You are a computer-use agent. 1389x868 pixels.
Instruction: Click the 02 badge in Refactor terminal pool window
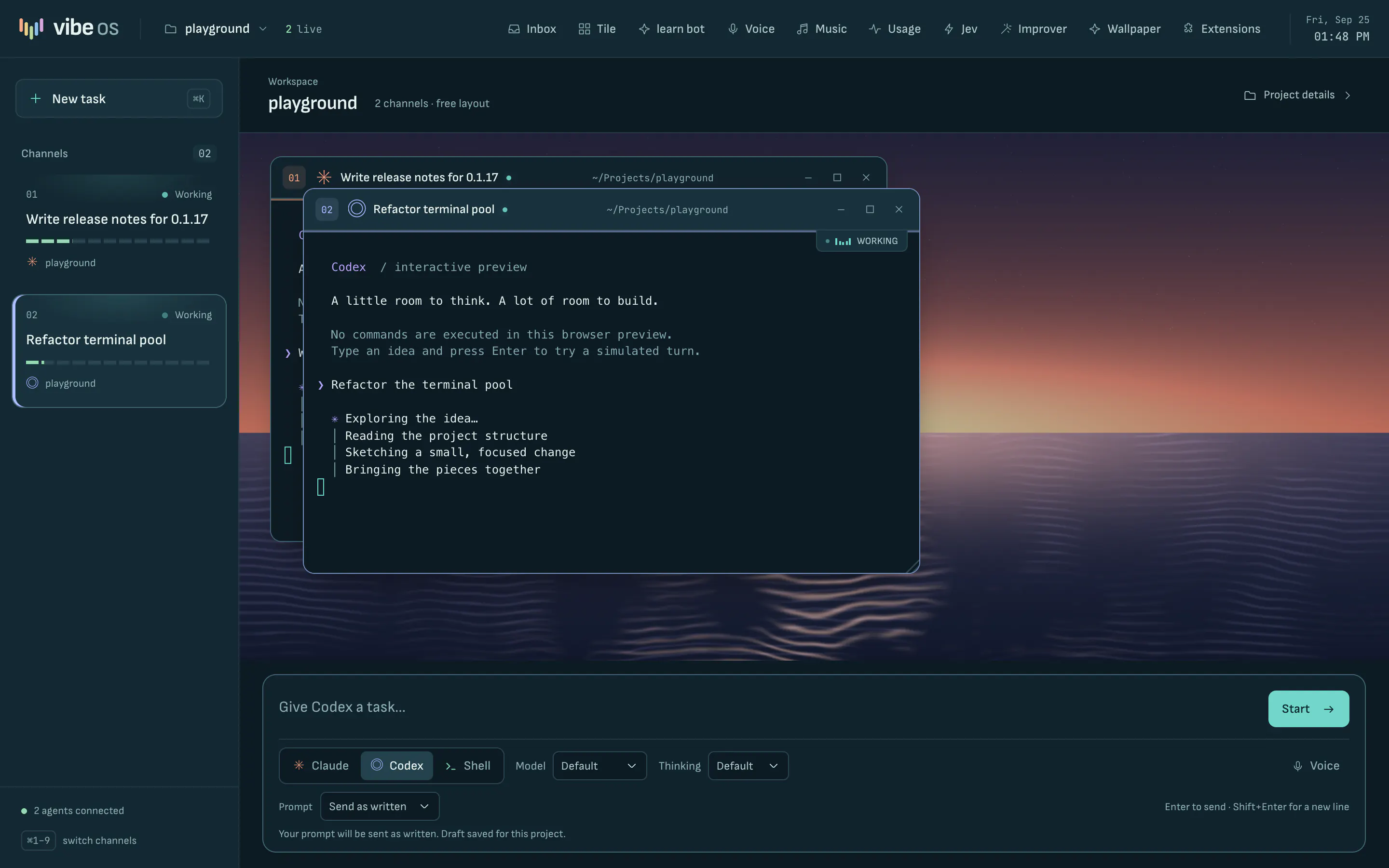tap(327, 210)
